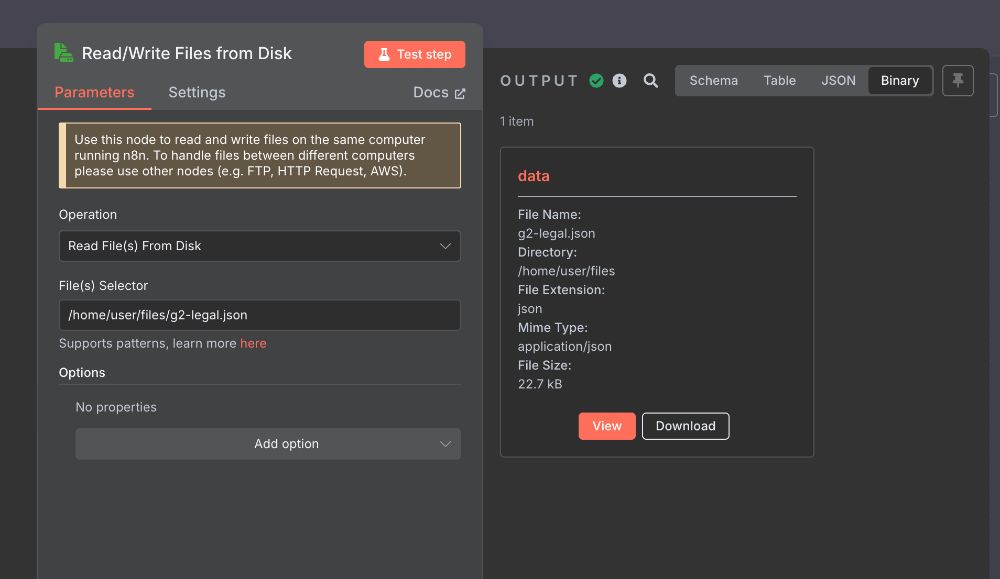The width and height of the screenshot is (1000, 579).
Task: Expand the Add option dropdown under Options
Action: click(x=268, y=443)
